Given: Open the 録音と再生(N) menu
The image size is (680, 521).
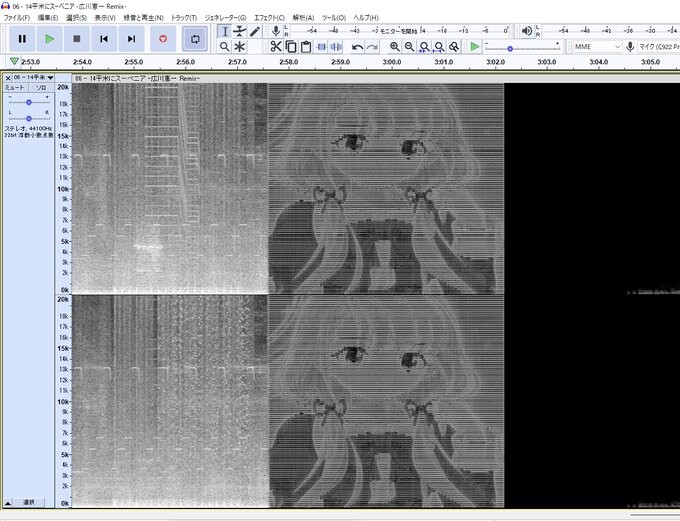Looking at the screenshot, I should point(143,18).
